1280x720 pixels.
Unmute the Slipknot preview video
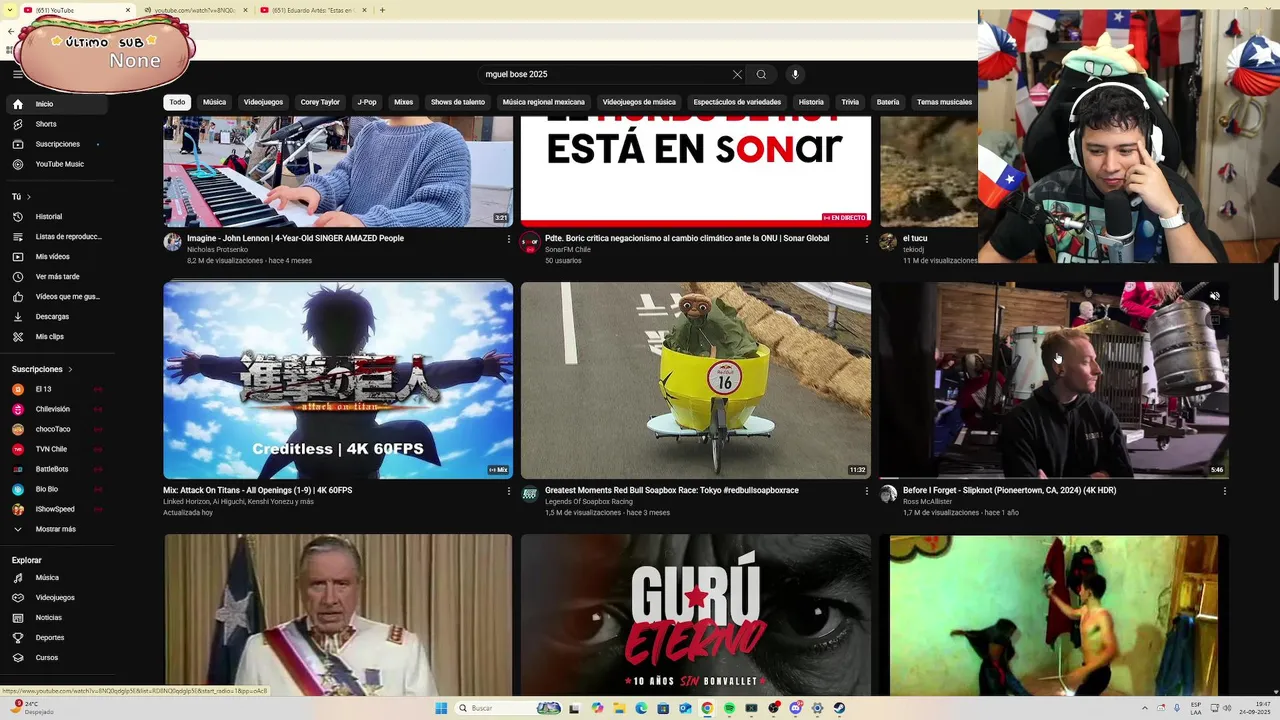click(1215, 296)
